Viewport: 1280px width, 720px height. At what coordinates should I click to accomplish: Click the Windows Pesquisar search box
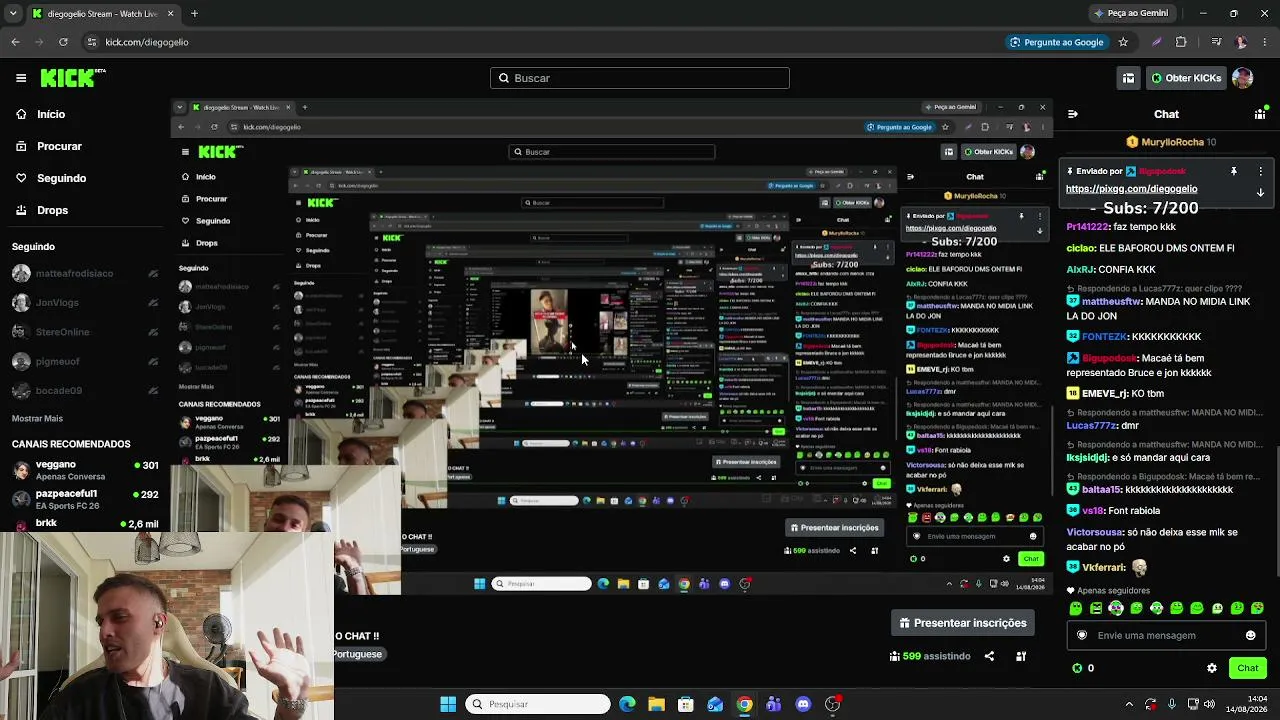click(x=538, y=704)
